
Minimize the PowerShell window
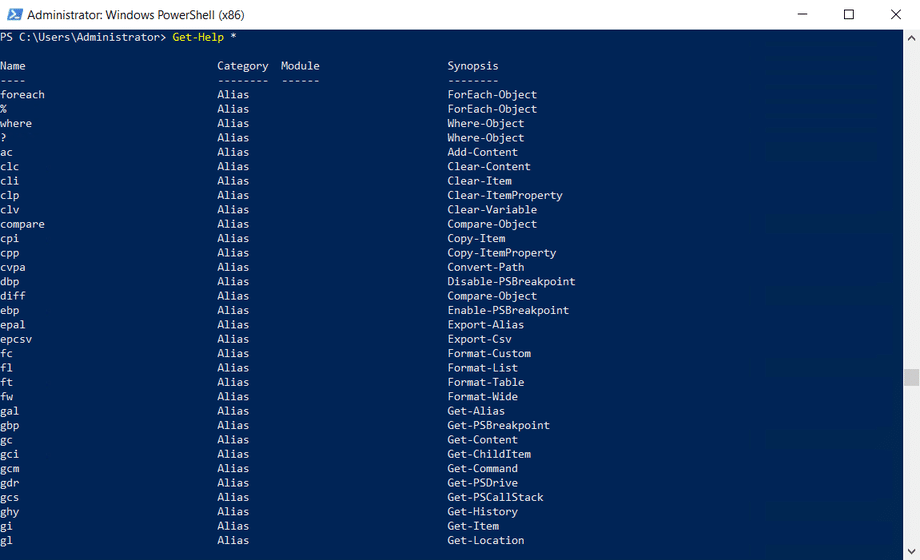[803, 14]
